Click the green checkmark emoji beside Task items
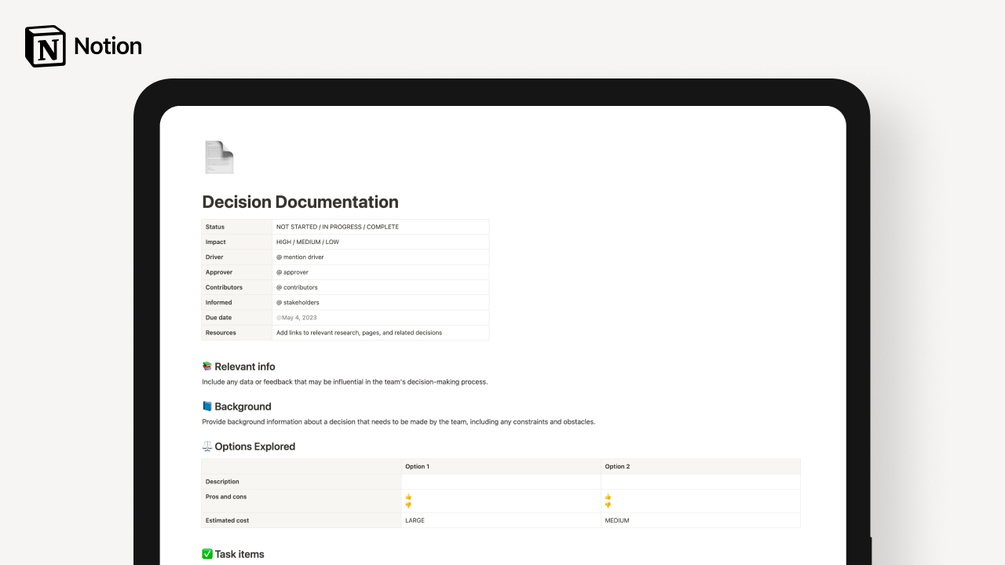Image resolution: width=1005 pixels, height=565 pixels. pyautogui.click(x=207, y=554)
